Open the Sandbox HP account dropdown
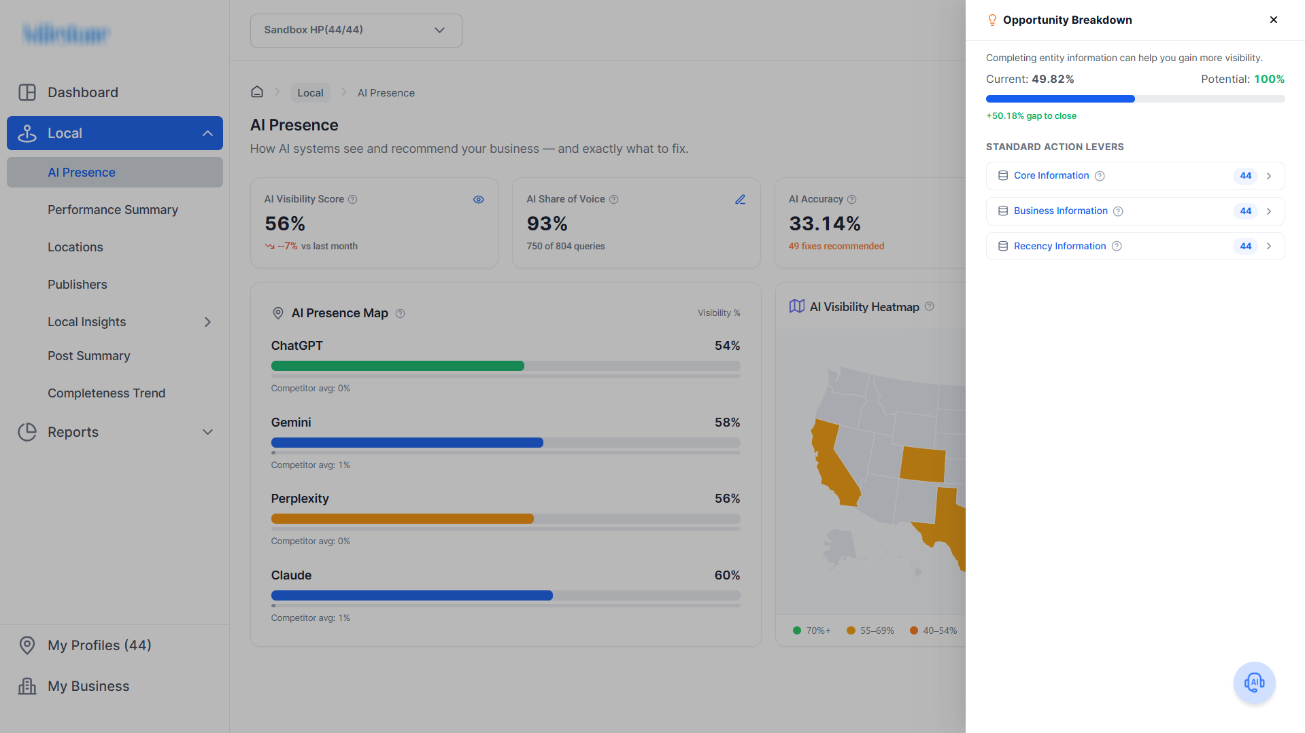 [356, 30]
